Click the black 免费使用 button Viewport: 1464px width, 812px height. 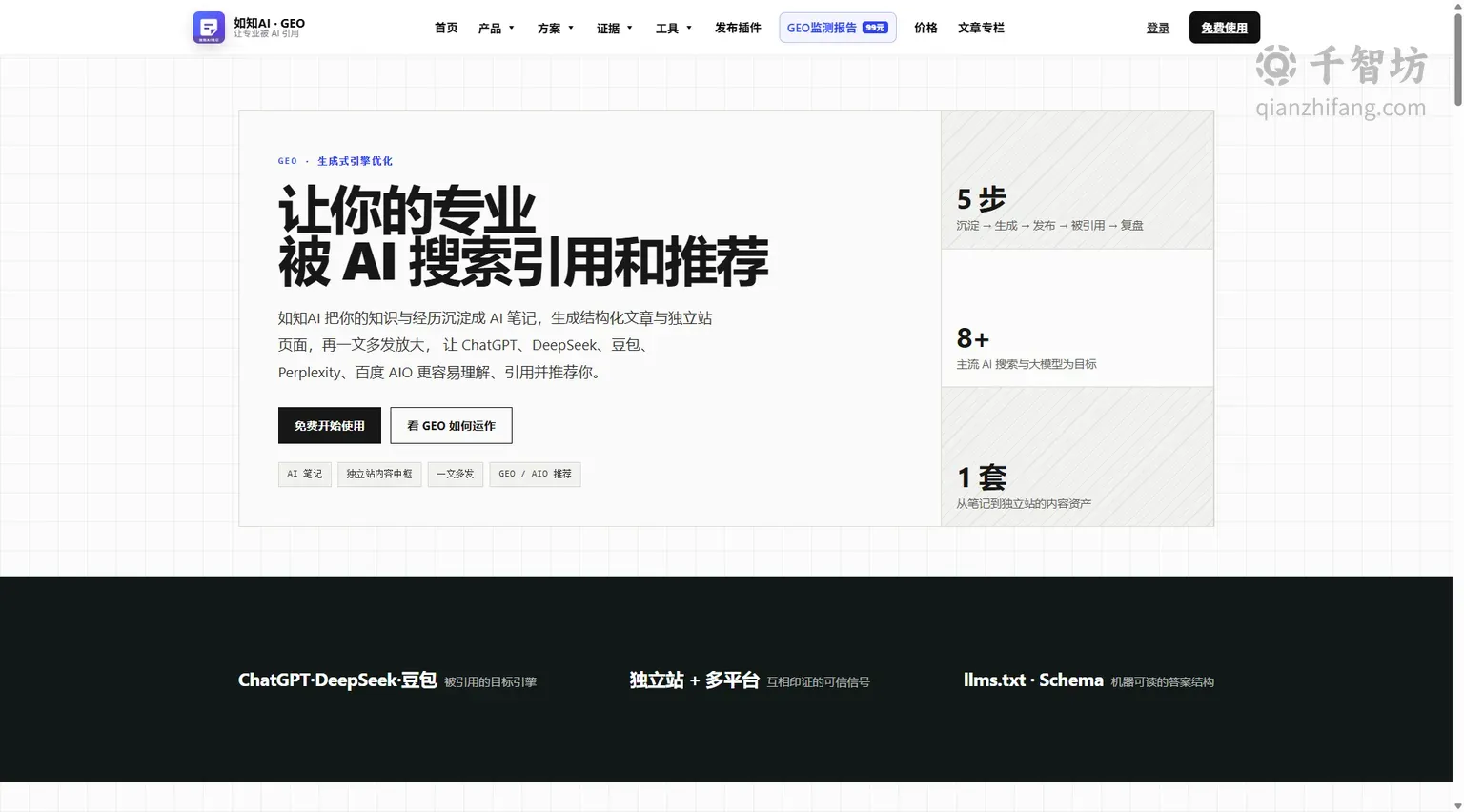coord(1225,28)
